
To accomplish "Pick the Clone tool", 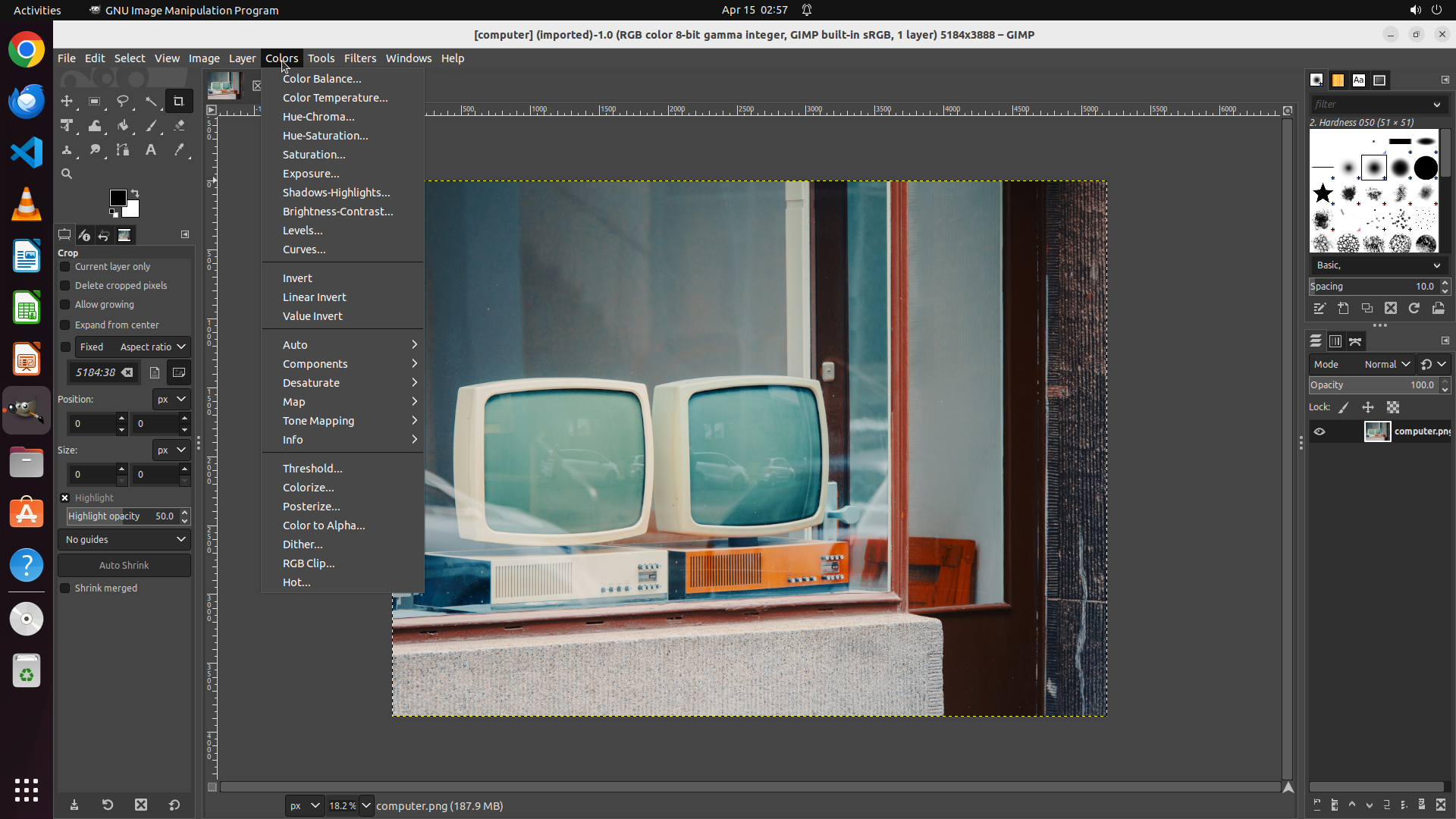I will (x=67, y=150).
